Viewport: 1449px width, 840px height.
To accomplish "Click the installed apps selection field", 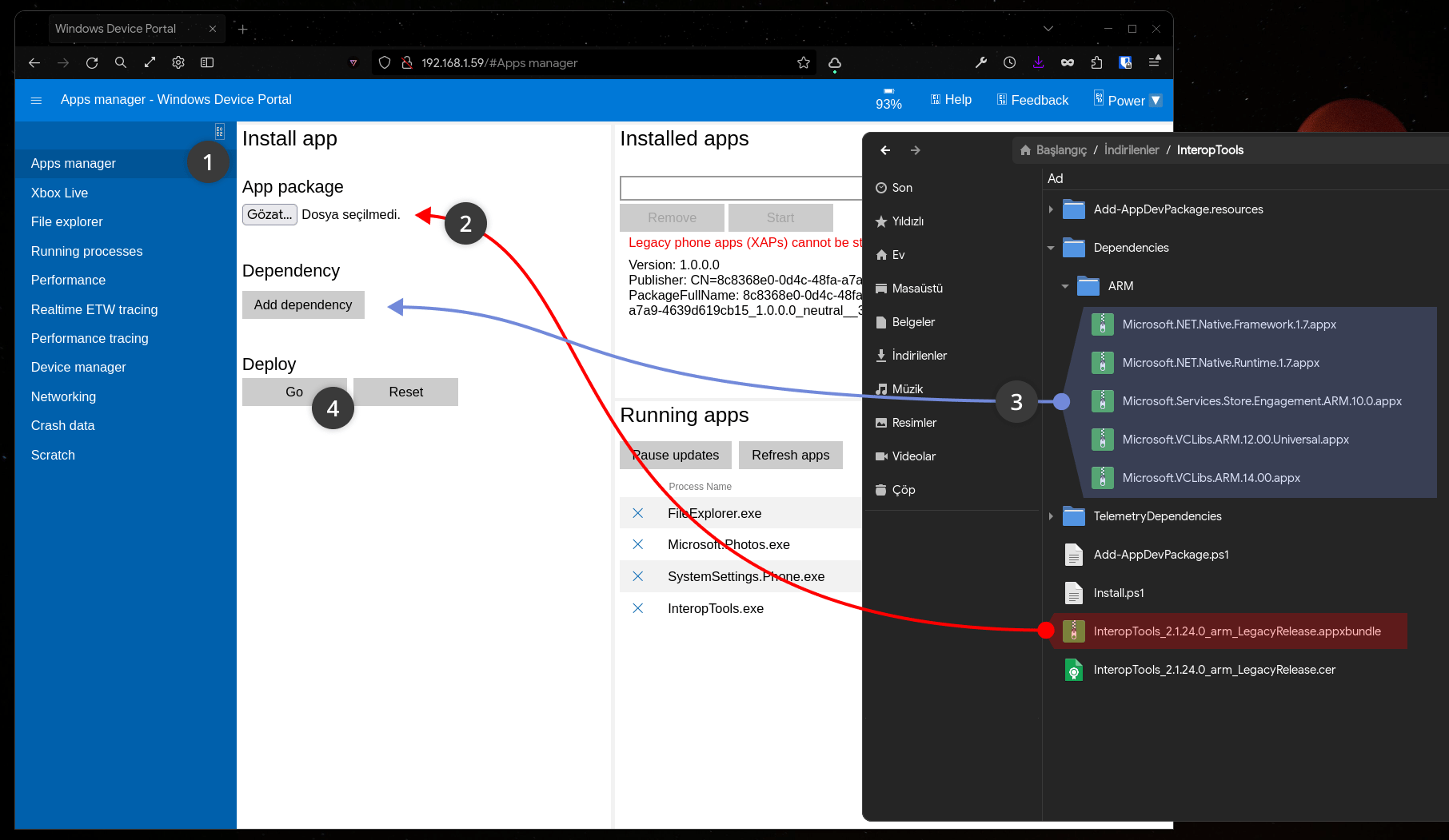I will (x=741, y=188).
